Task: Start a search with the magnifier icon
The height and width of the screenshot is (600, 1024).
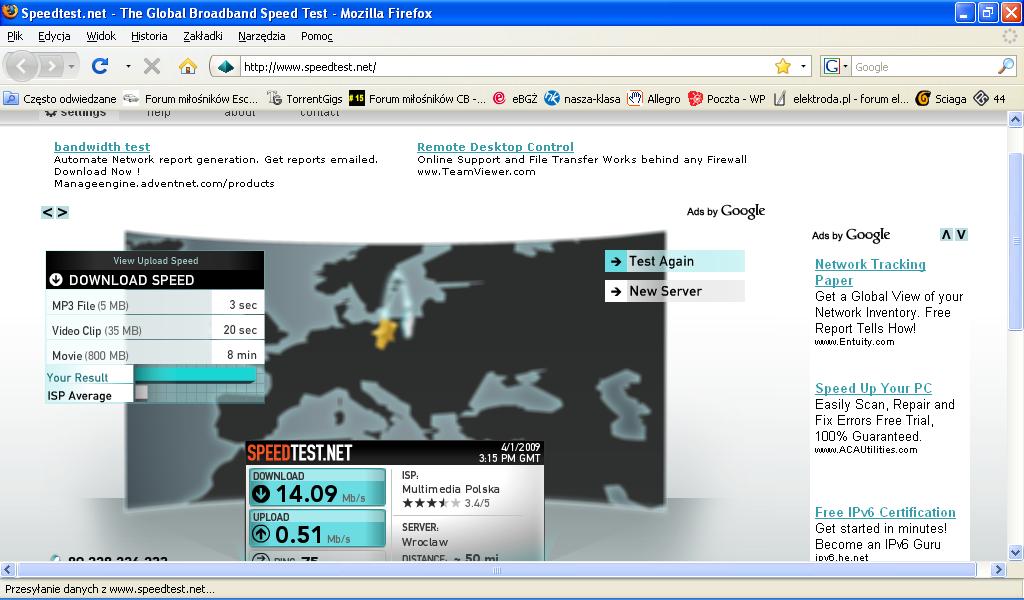Action: 1005,64
